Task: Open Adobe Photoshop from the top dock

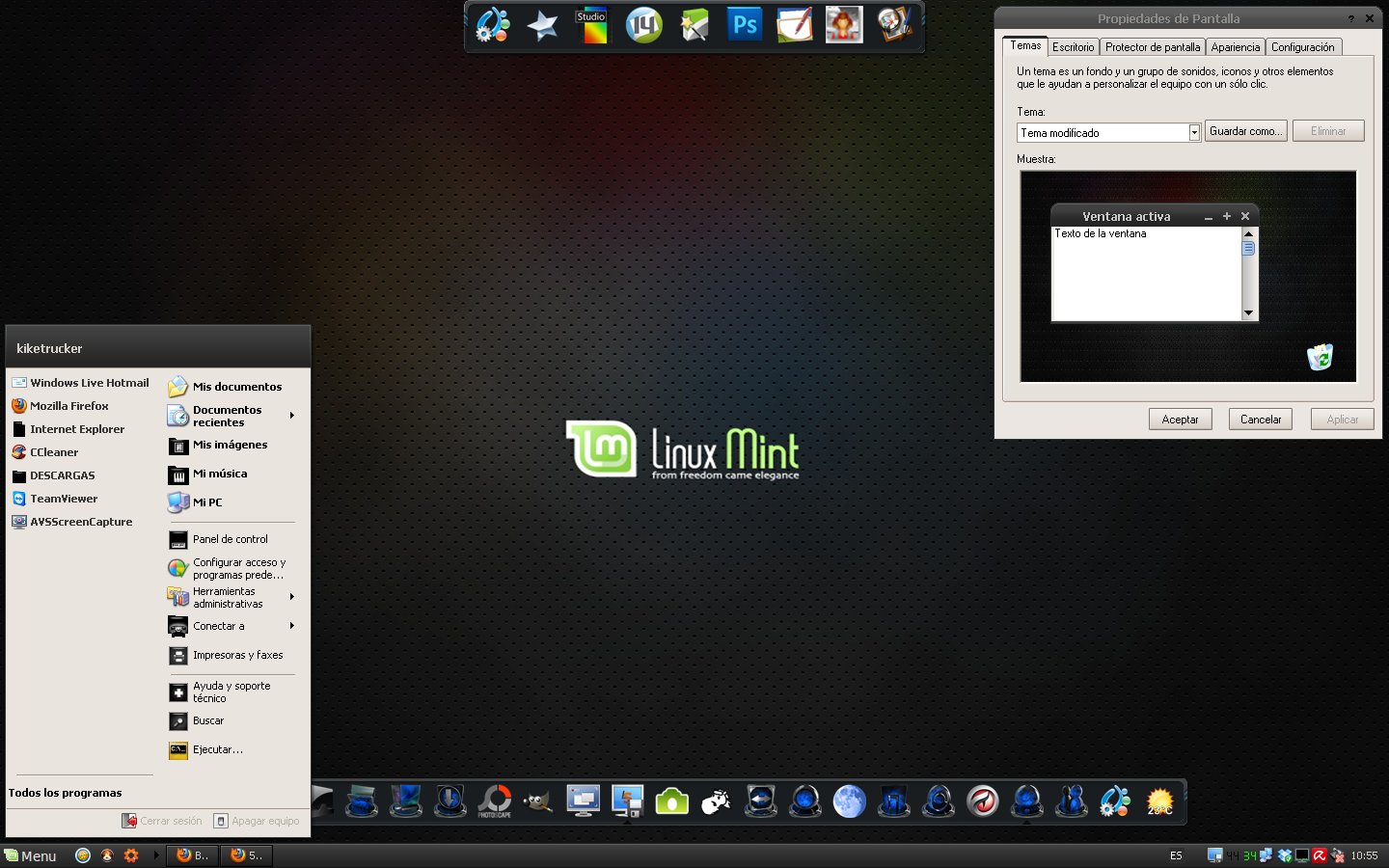Action: click(744, 25)
